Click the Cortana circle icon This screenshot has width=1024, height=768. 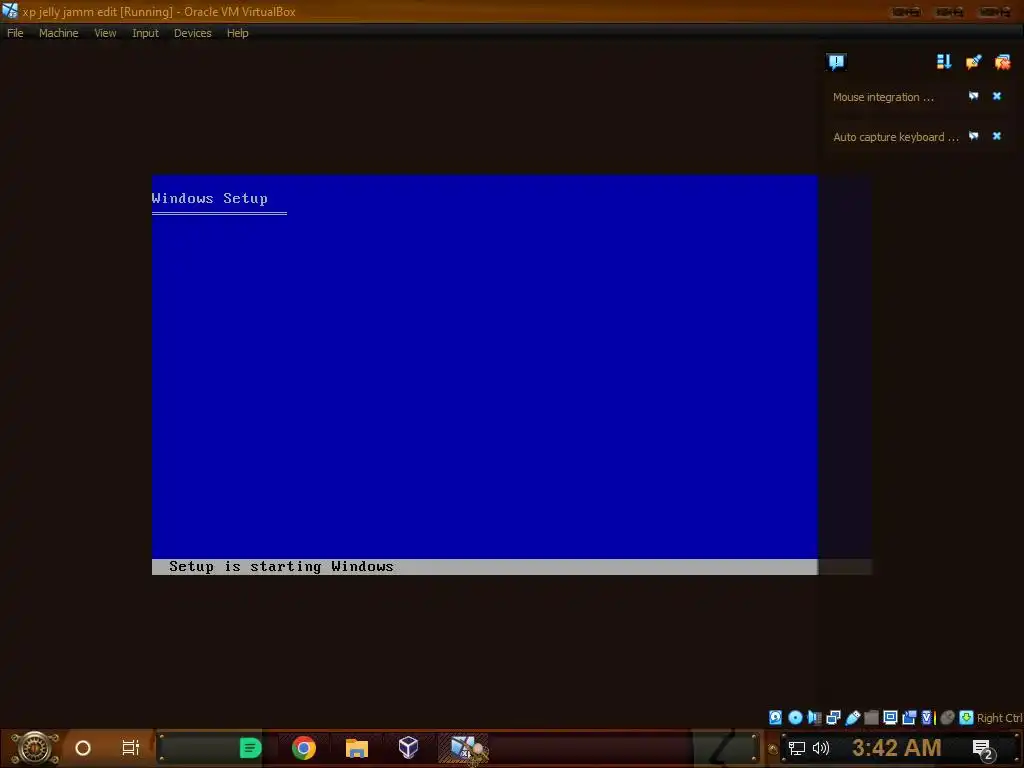pyautogui.click(x=83, y=748)
